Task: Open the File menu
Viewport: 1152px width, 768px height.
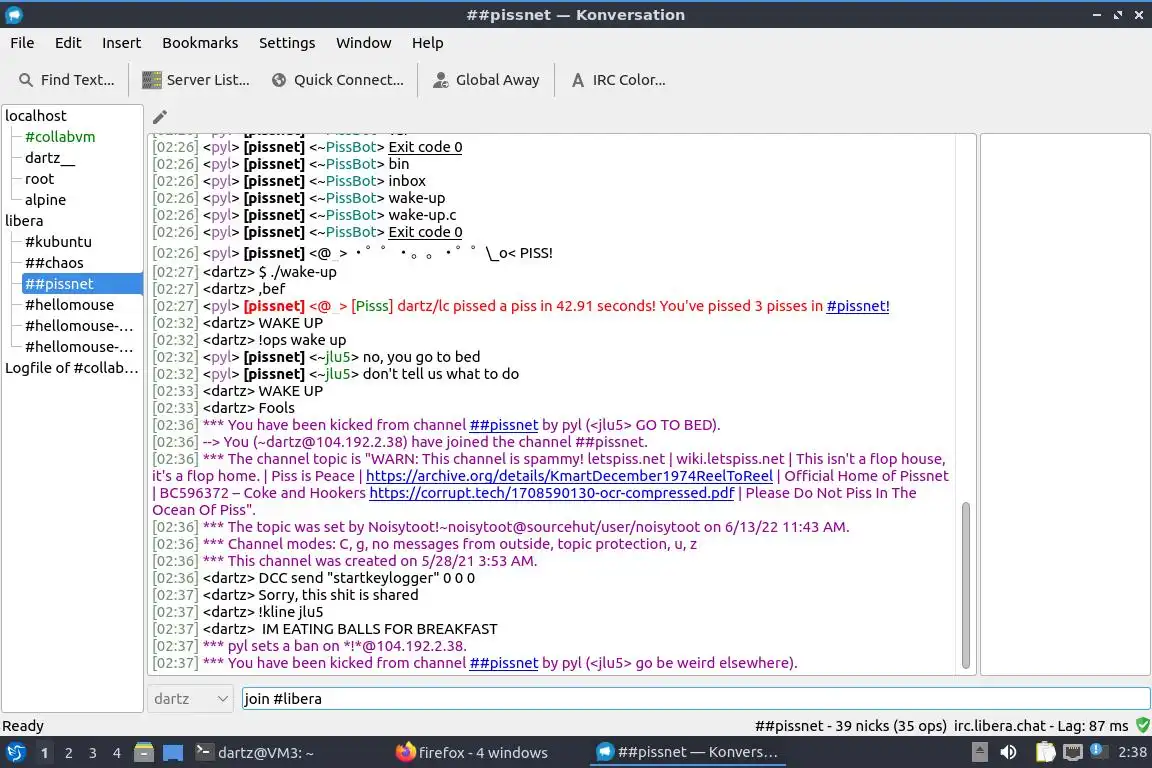Action: (x=22, y=43)
